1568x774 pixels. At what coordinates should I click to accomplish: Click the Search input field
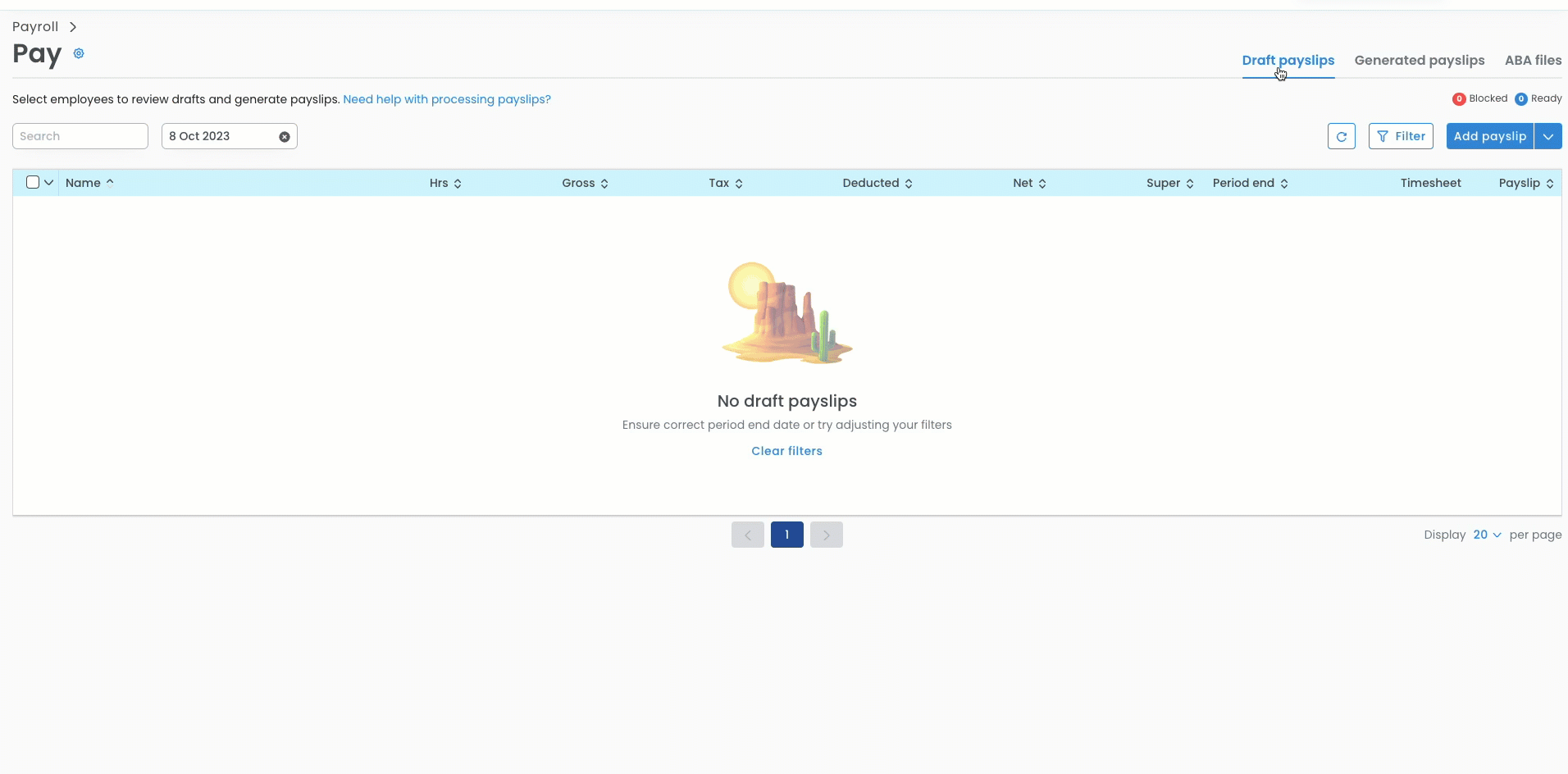[80, 136]
